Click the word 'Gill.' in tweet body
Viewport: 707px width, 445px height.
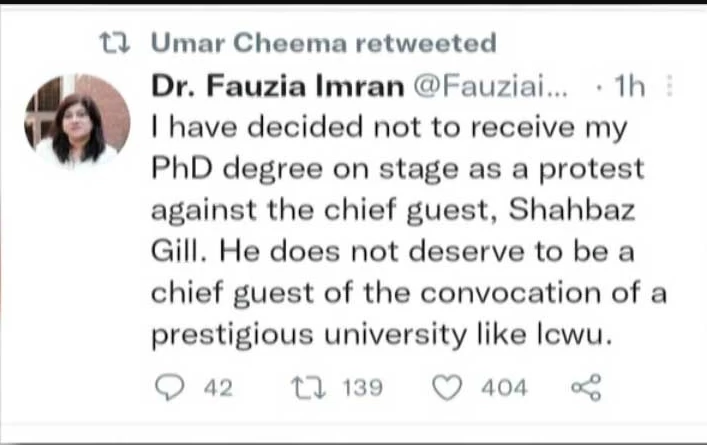pos(177,253)
